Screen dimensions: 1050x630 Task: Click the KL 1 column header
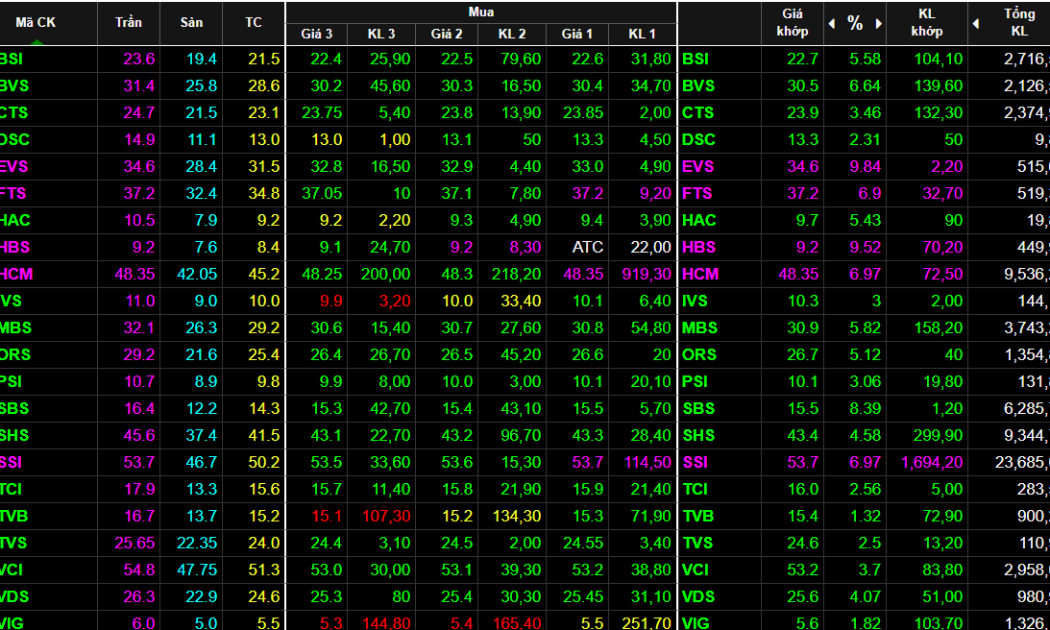(x=642, y=33)
